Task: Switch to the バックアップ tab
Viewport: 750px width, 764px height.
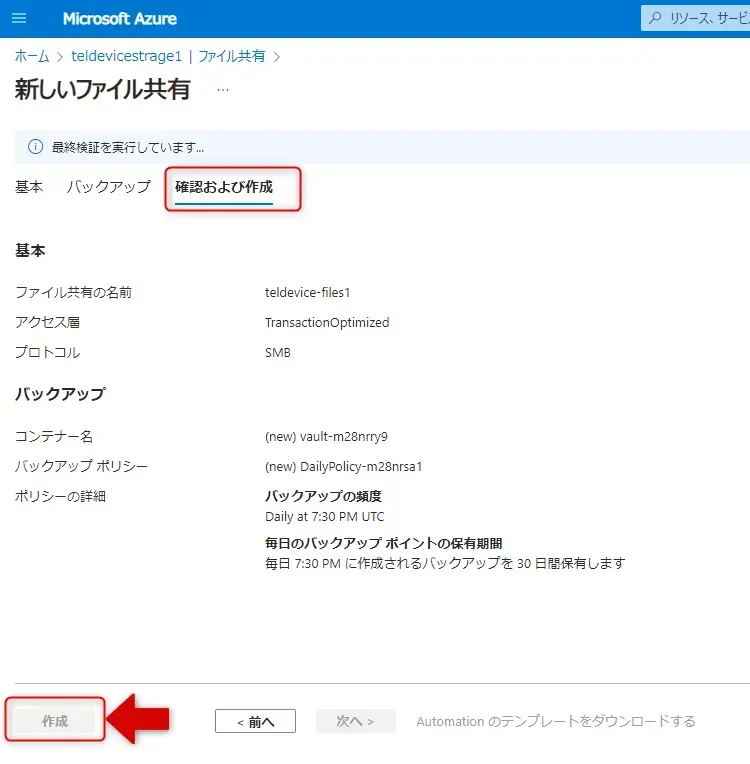Action: pos(108,187)
